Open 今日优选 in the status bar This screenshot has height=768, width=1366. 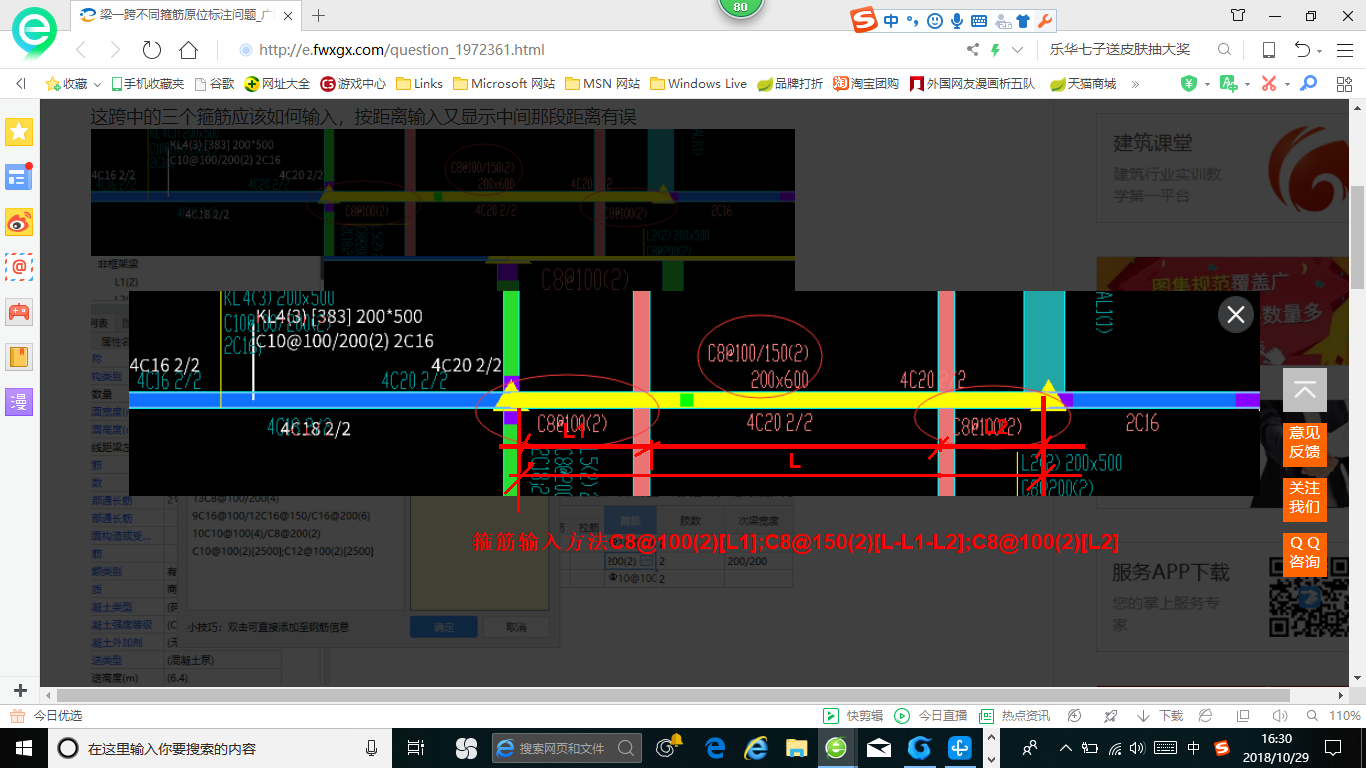(x=46, y=716)
